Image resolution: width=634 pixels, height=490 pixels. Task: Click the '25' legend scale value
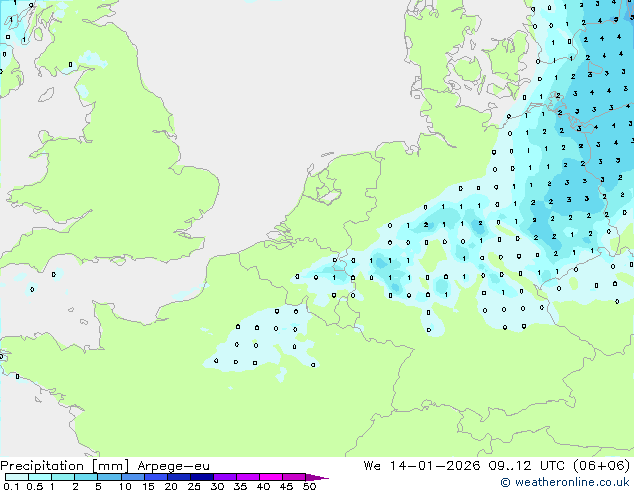point(194,486)
